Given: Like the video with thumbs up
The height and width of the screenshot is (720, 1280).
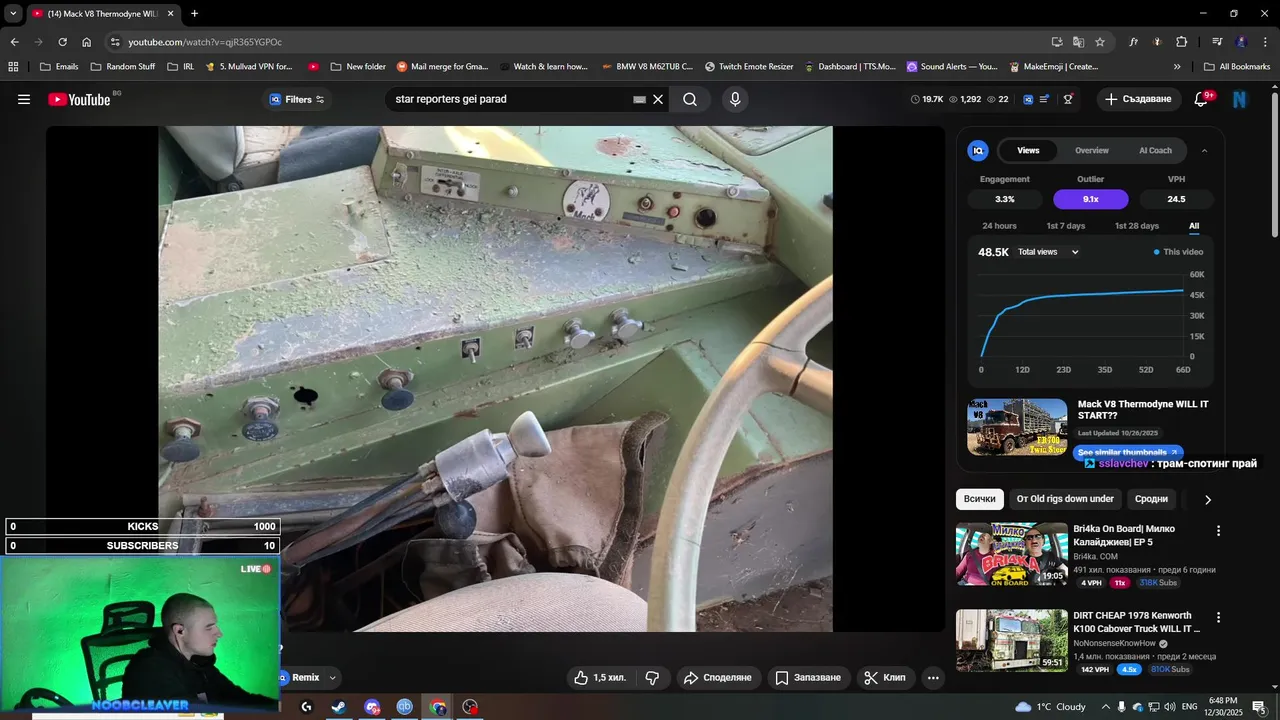Looking at the screenshot, I should coord(599,678).
